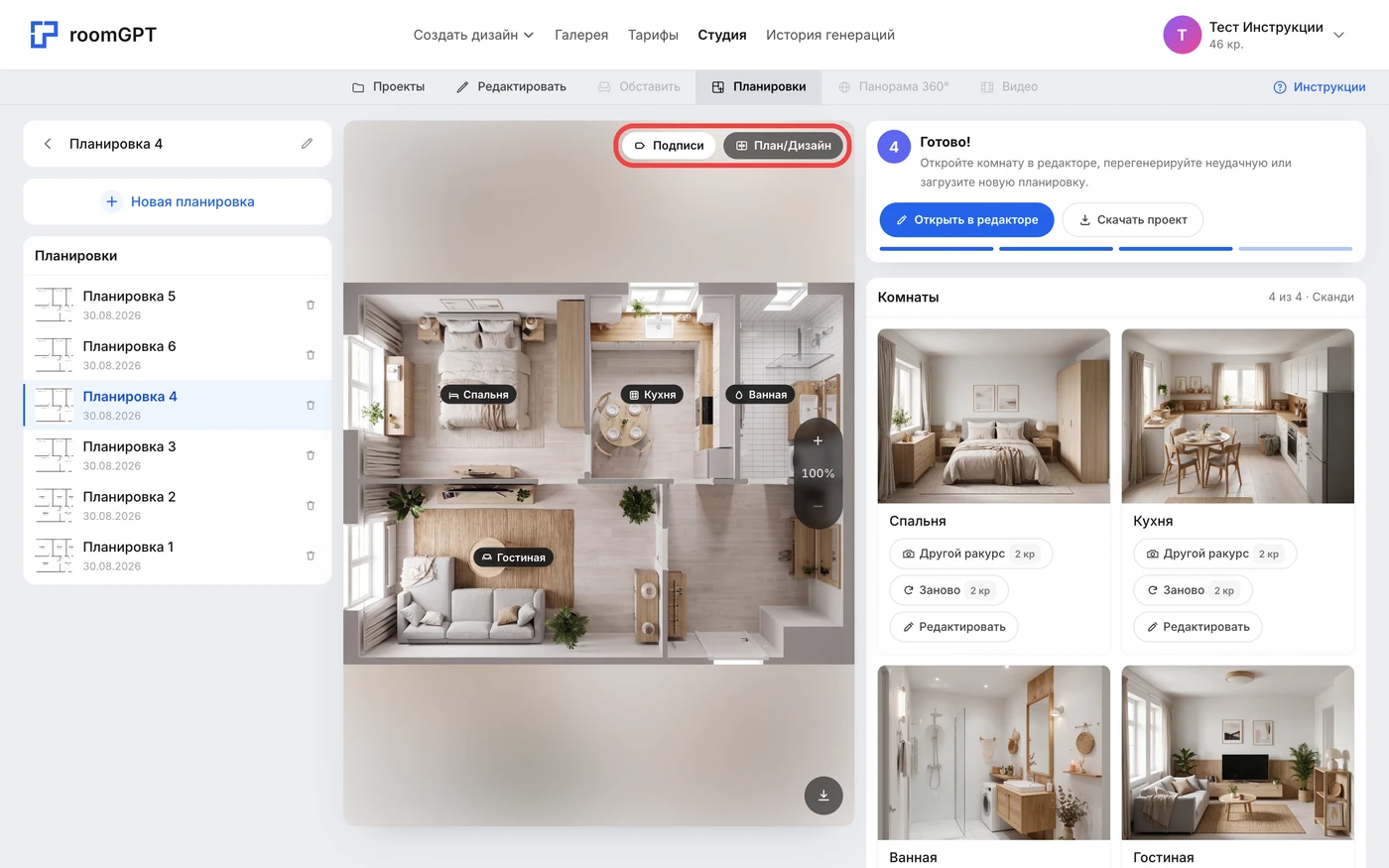Open the Инструкции help link
This screenshot has width=1389, height=868.
pyautogui.click(x=1320, y=87)
